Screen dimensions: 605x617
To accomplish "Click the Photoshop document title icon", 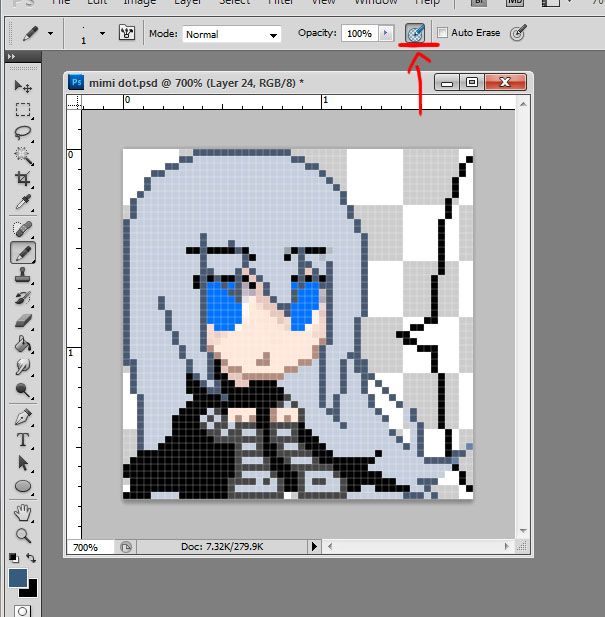I will [x=76, y=83].
